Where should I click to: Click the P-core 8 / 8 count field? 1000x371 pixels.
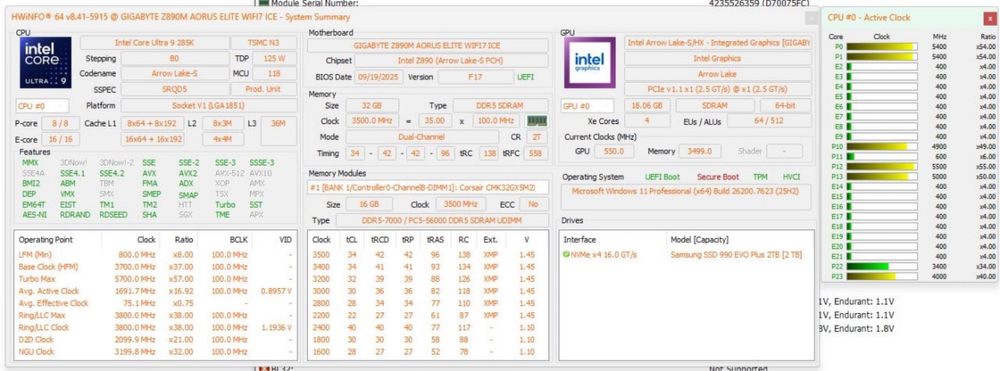[61, 123]
